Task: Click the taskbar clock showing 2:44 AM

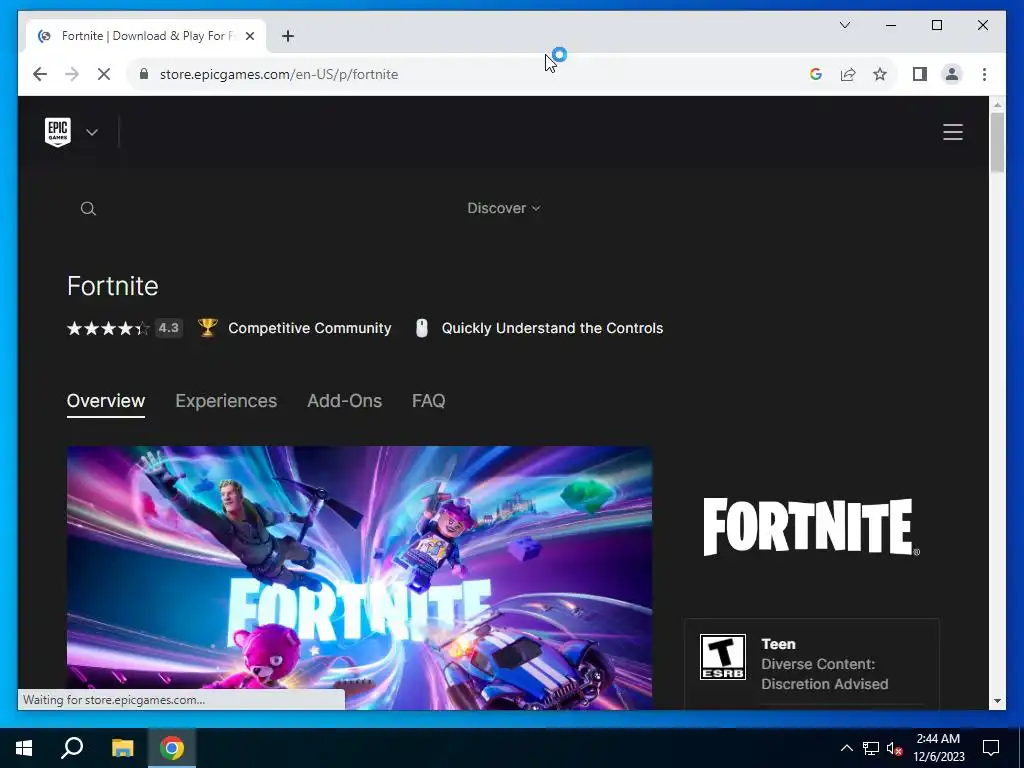Action: (938, 748)
